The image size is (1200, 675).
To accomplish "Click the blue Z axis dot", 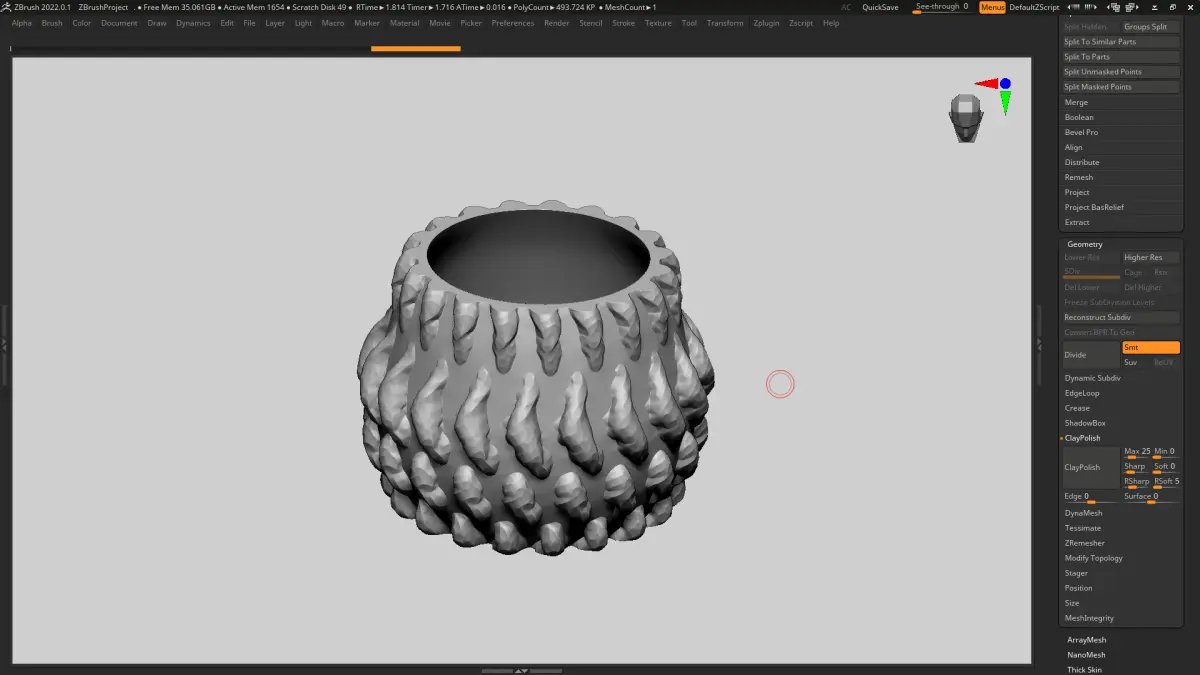I will coord(1005,84).
